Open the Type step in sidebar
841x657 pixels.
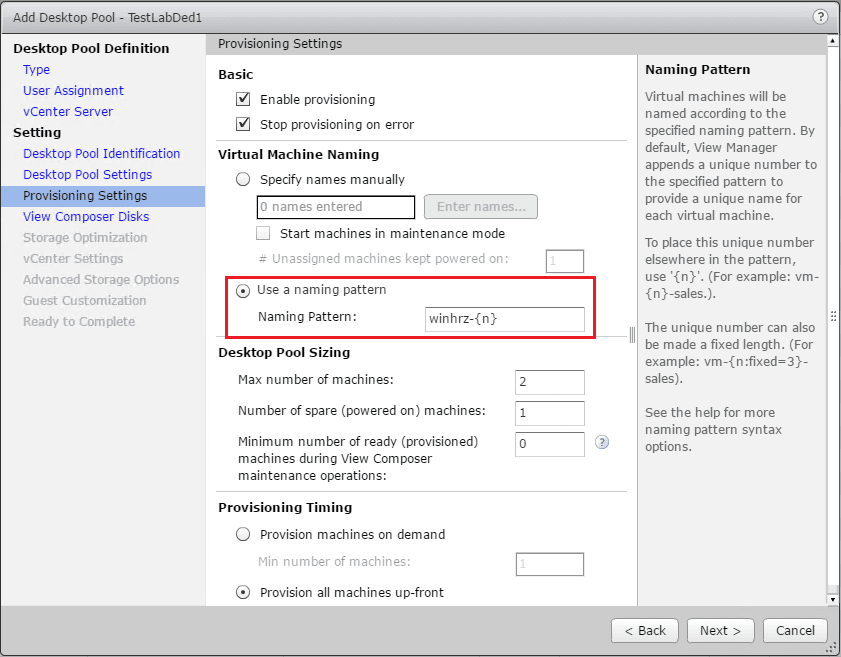tap(37, 70)
